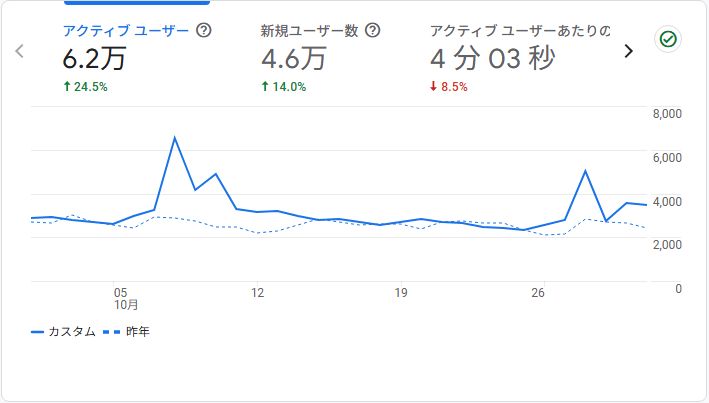Screen dimensions: 709x403
Task: Click the 6.2万 active users value
Action: pos(93,59)
